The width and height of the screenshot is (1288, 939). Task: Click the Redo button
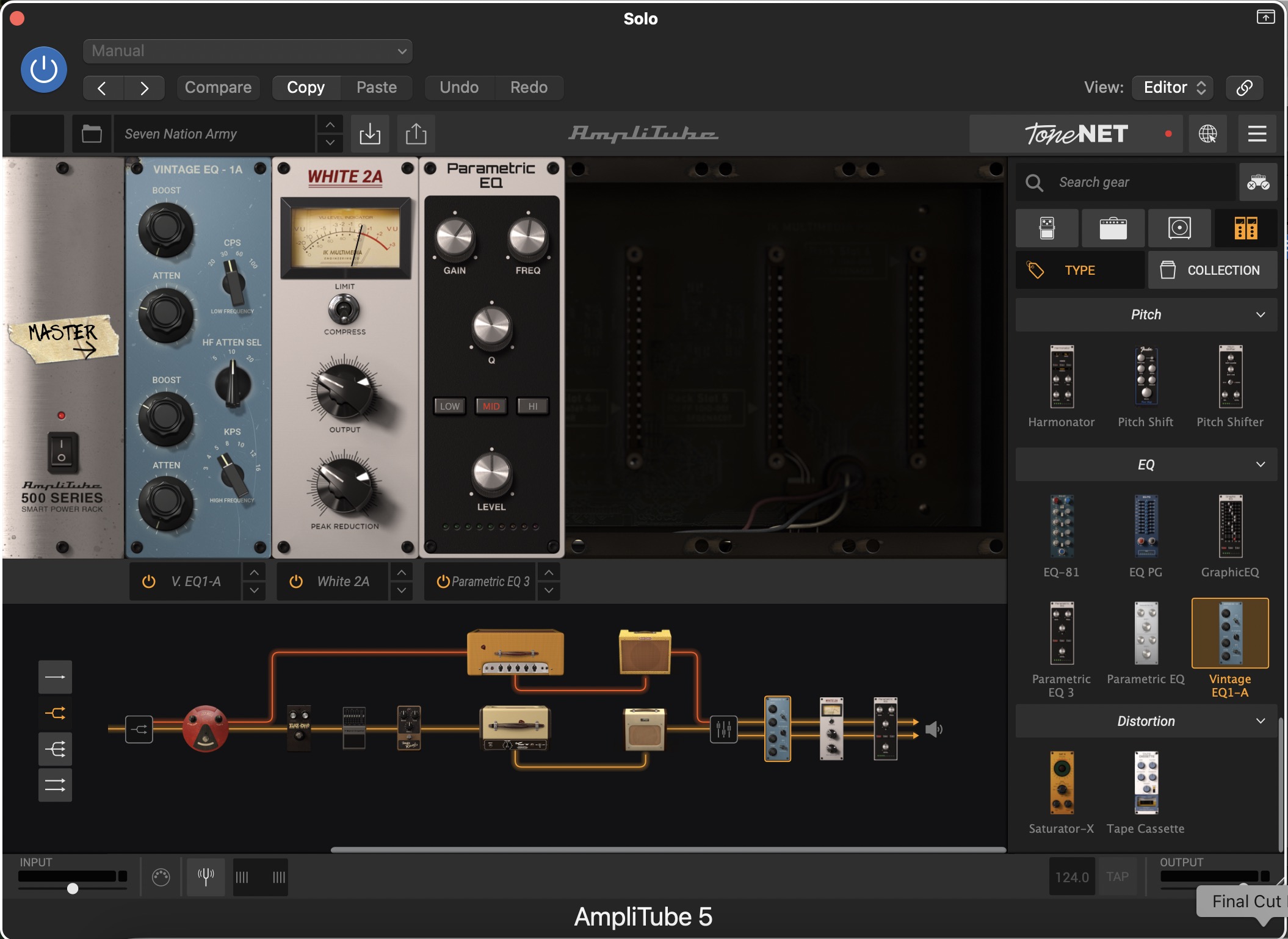529,87
